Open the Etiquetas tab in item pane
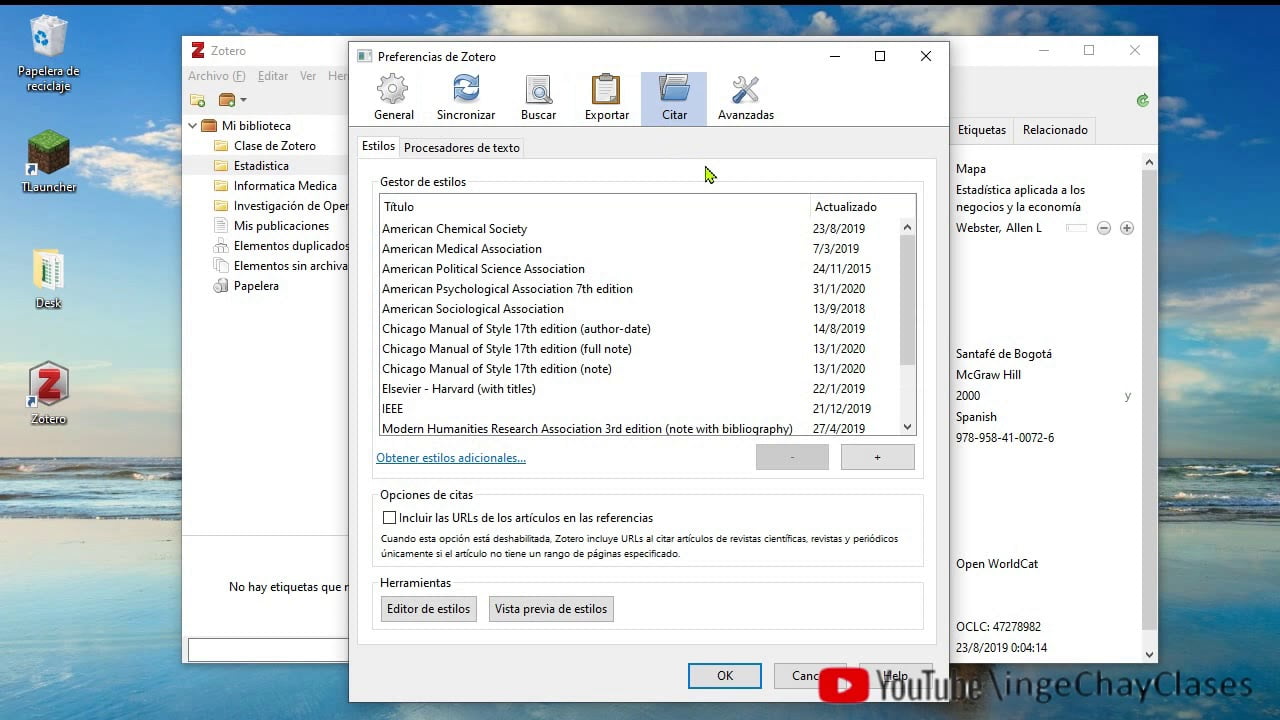Screen dimensions: 1280x720 point(982,130)
